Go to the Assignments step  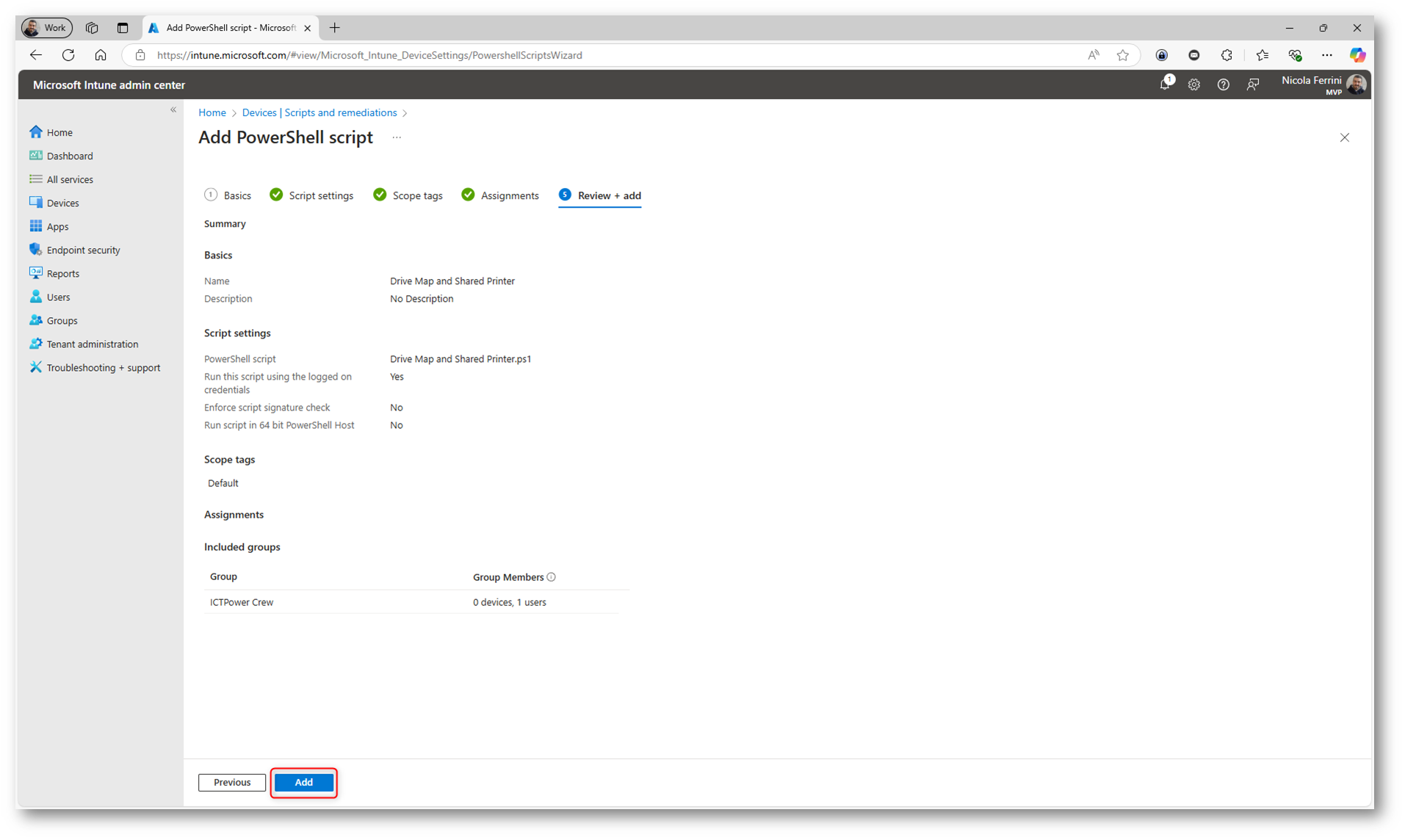(x=500, y=195)
